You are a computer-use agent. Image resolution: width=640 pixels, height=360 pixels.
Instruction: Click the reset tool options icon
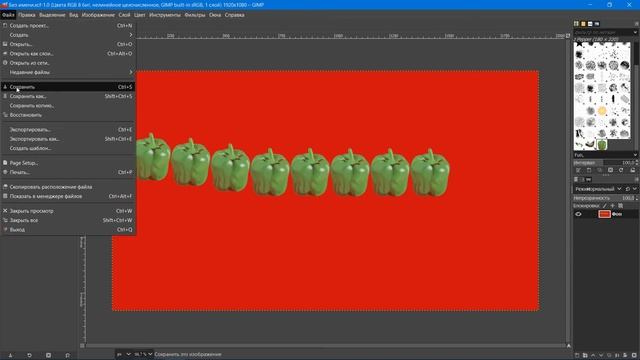[x=67, y=356]
